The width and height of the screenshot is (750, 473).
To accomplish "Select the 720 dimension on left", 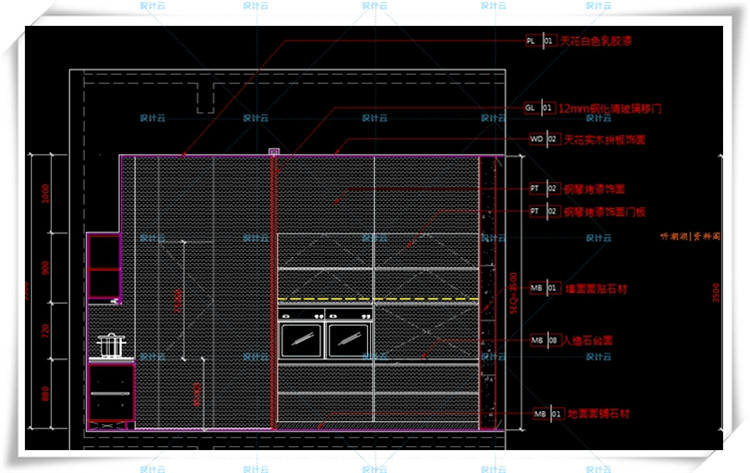I will (x=45, y=330).
